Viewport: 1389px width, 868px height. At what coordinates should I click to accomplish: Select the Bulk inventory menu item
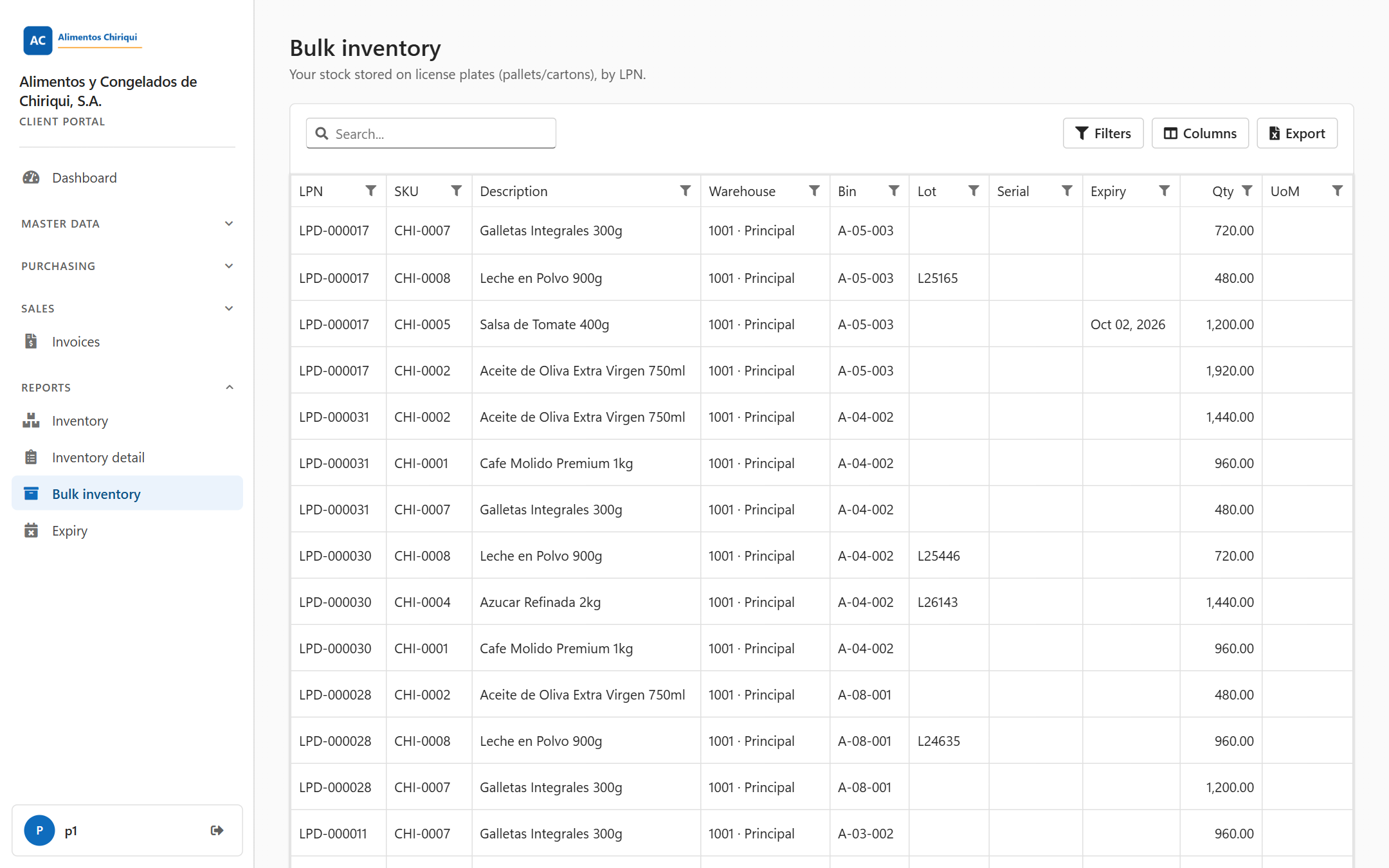tap(127, 494)
